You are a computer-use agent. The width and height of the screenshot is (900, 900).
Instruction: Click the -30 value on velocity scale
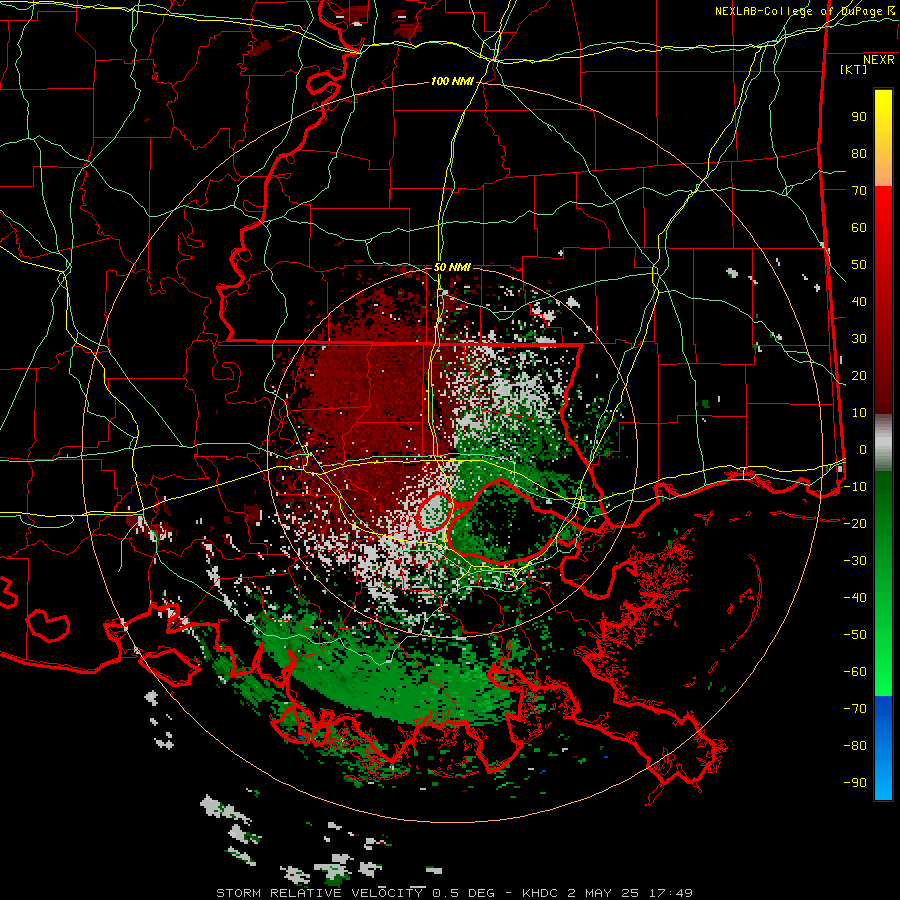pos(855,561)
